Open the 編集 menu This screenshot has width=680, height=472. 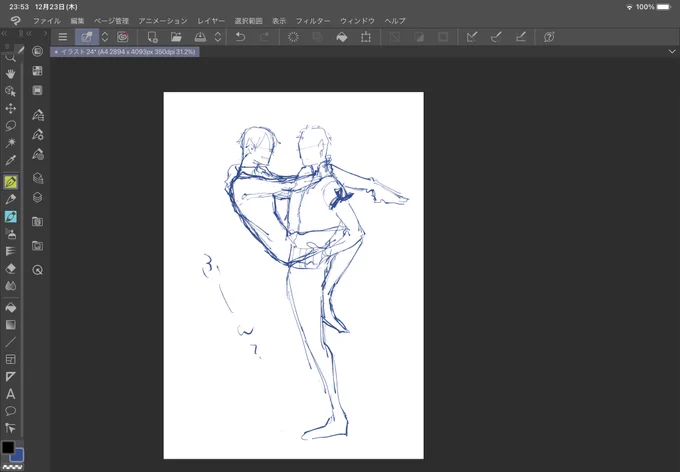coord(78,20)
